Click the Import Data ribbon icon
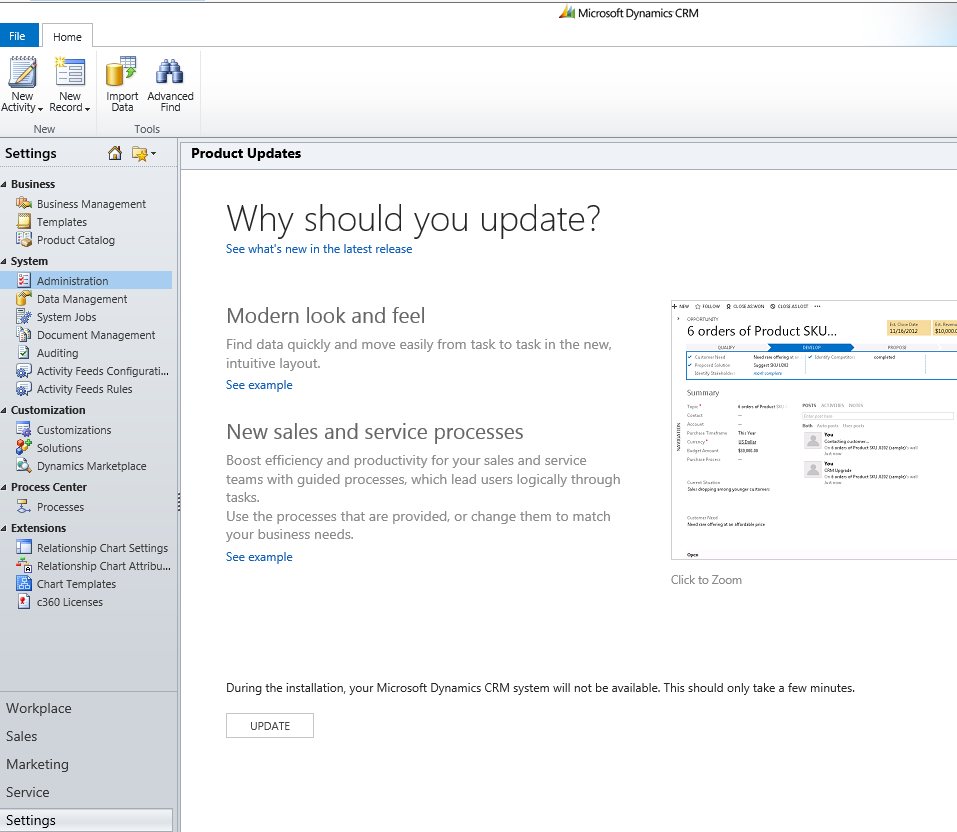Image resolution: width=957 pixels, height=832 pixels. click(x=122, y=84)
